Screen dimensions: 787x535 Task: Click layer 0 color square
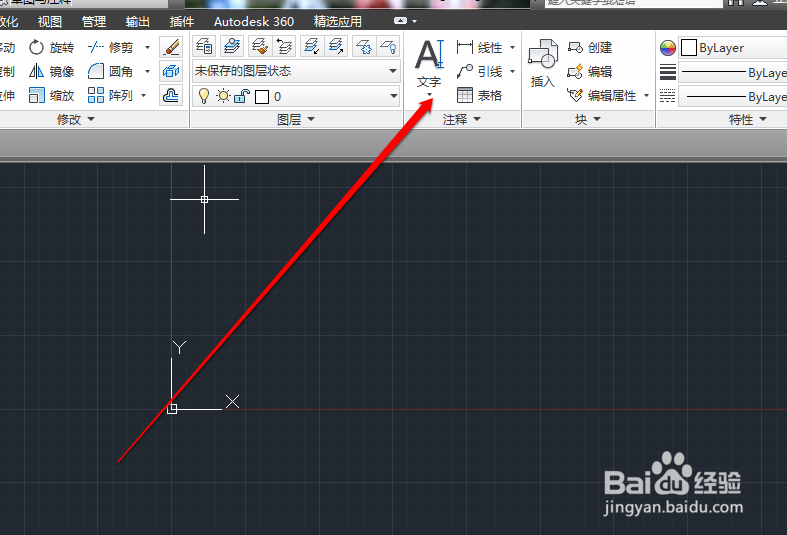[262, 96]
